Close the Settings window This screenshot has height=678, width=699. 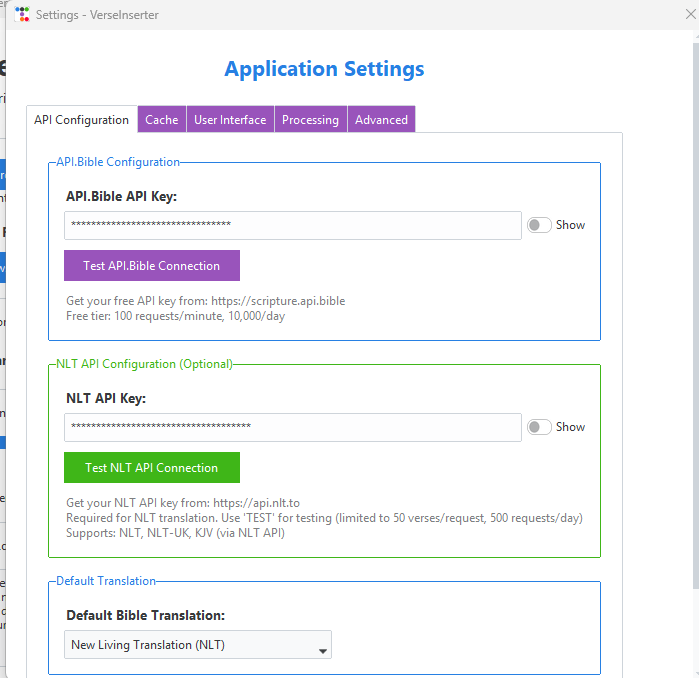pyautogui.click(x=690, y=14)
